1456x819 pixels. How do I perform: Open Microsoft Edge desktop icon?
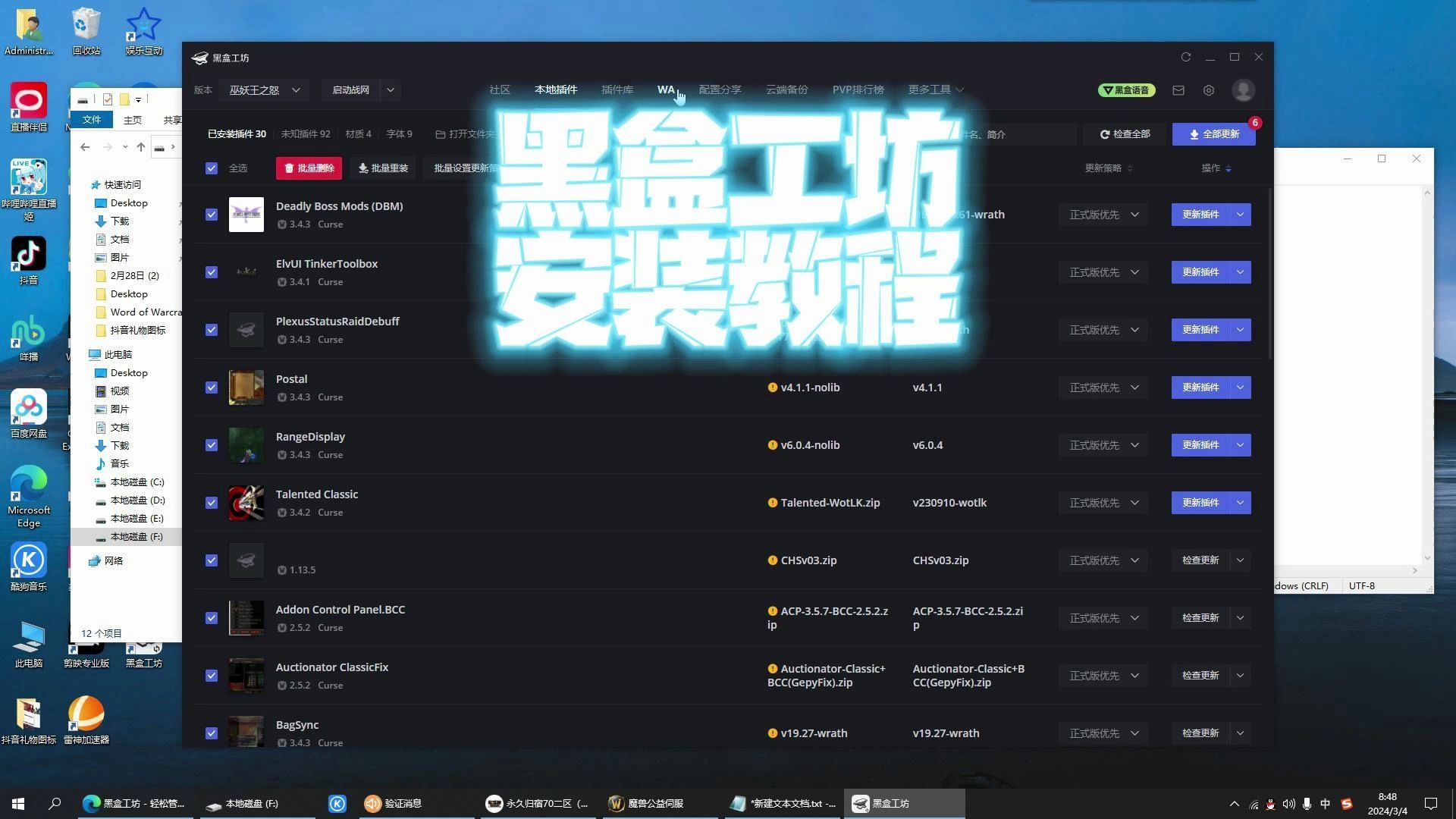coord(29,497)
